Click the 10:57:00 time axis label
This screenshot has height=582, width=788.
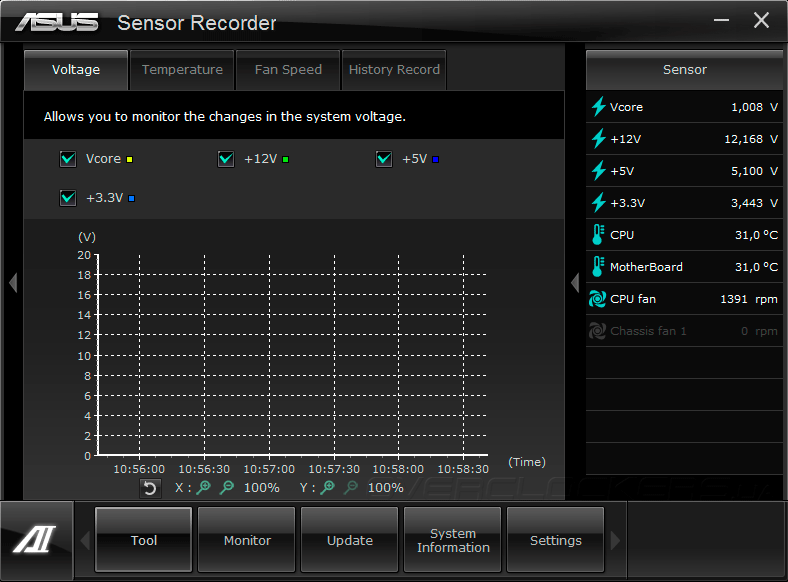(269, 469)
